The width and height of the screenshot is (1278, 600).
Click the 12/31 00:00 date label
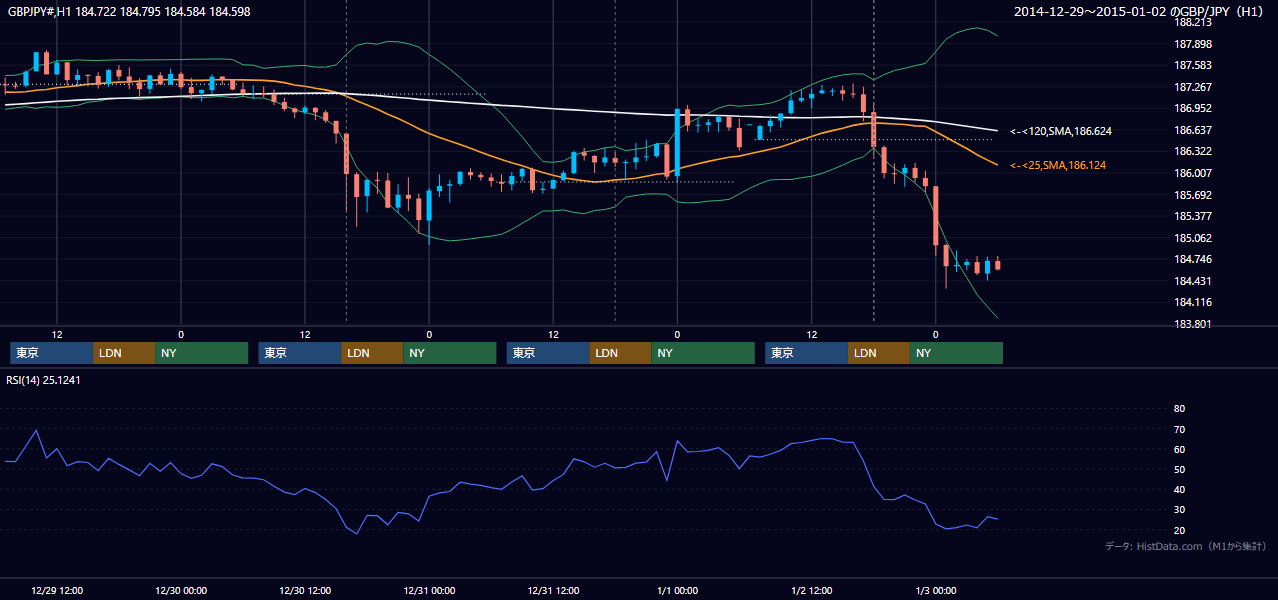429,591
